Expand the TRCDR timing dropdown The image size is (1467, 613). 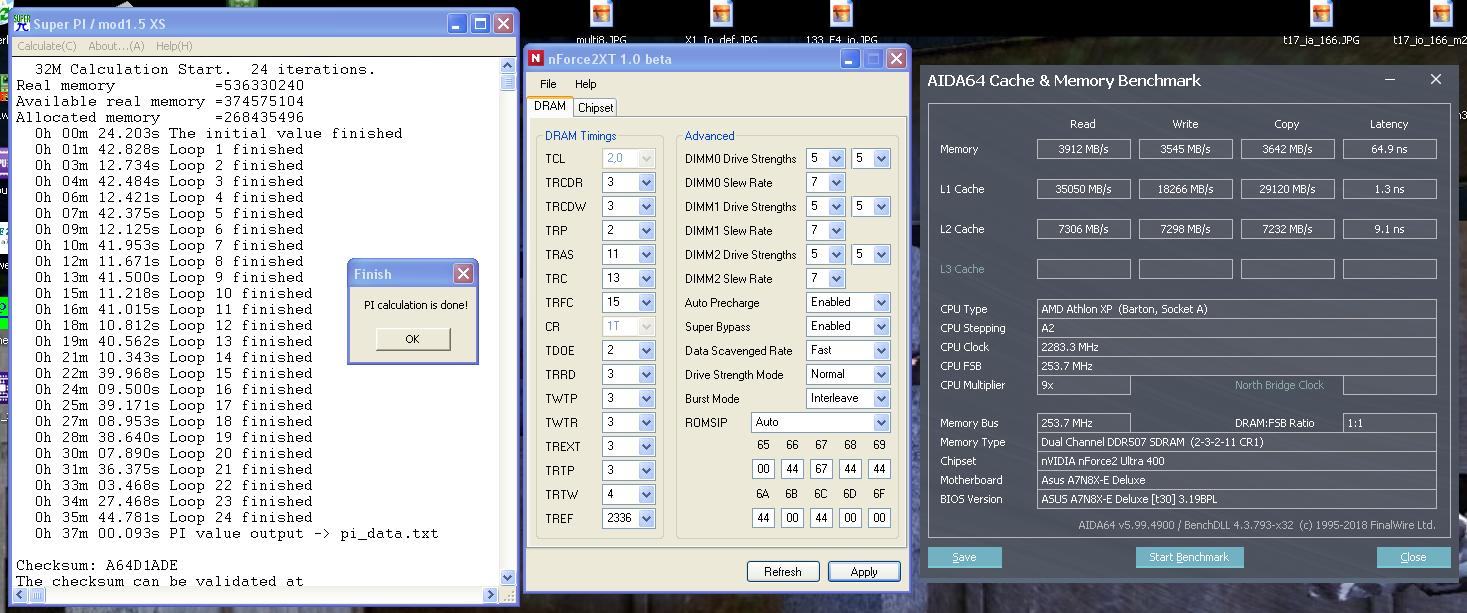[x=646, y=183]
